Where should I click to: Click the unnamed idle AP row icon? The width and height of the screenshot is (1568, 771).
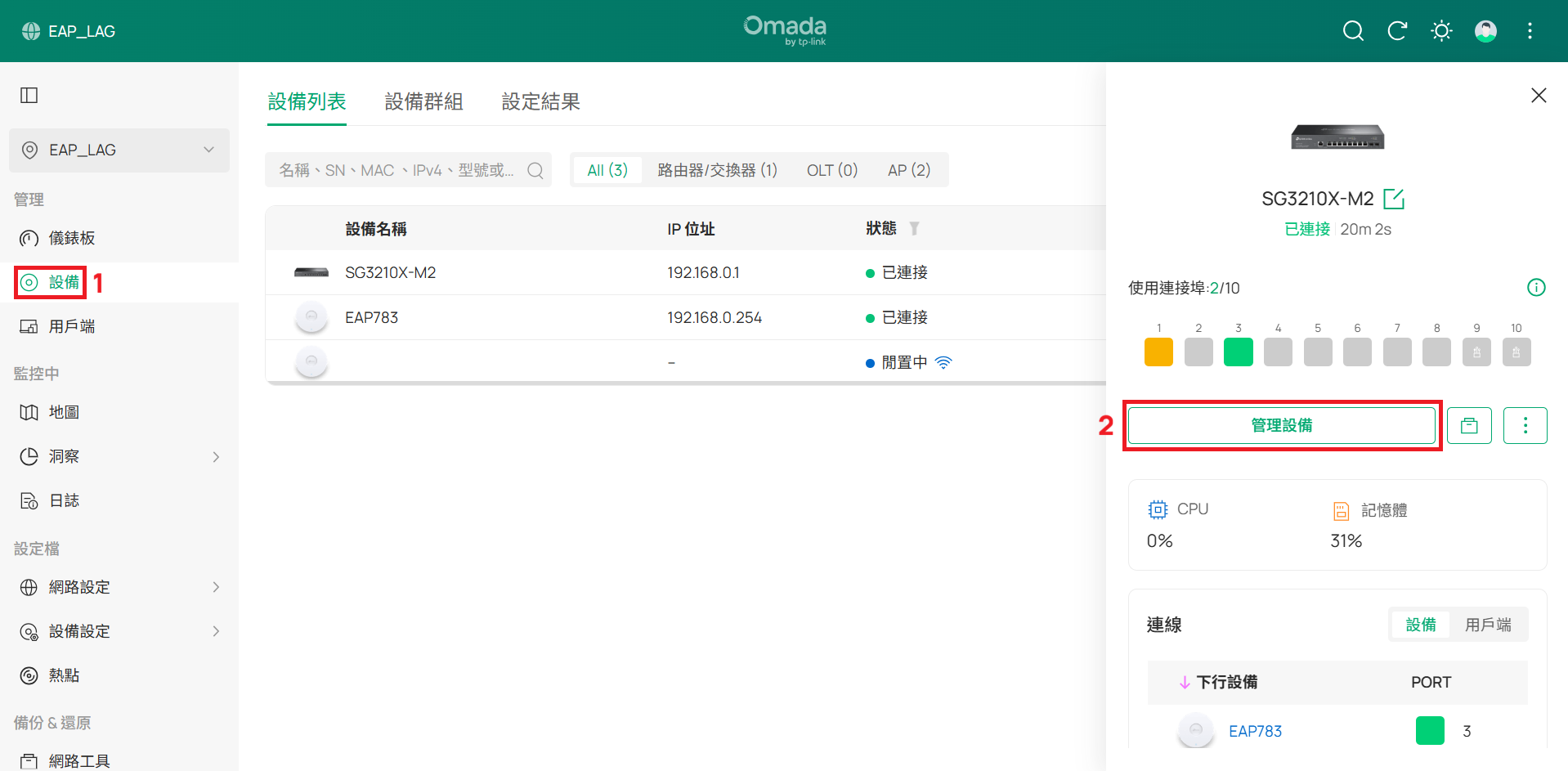click(x=311, y=362)
